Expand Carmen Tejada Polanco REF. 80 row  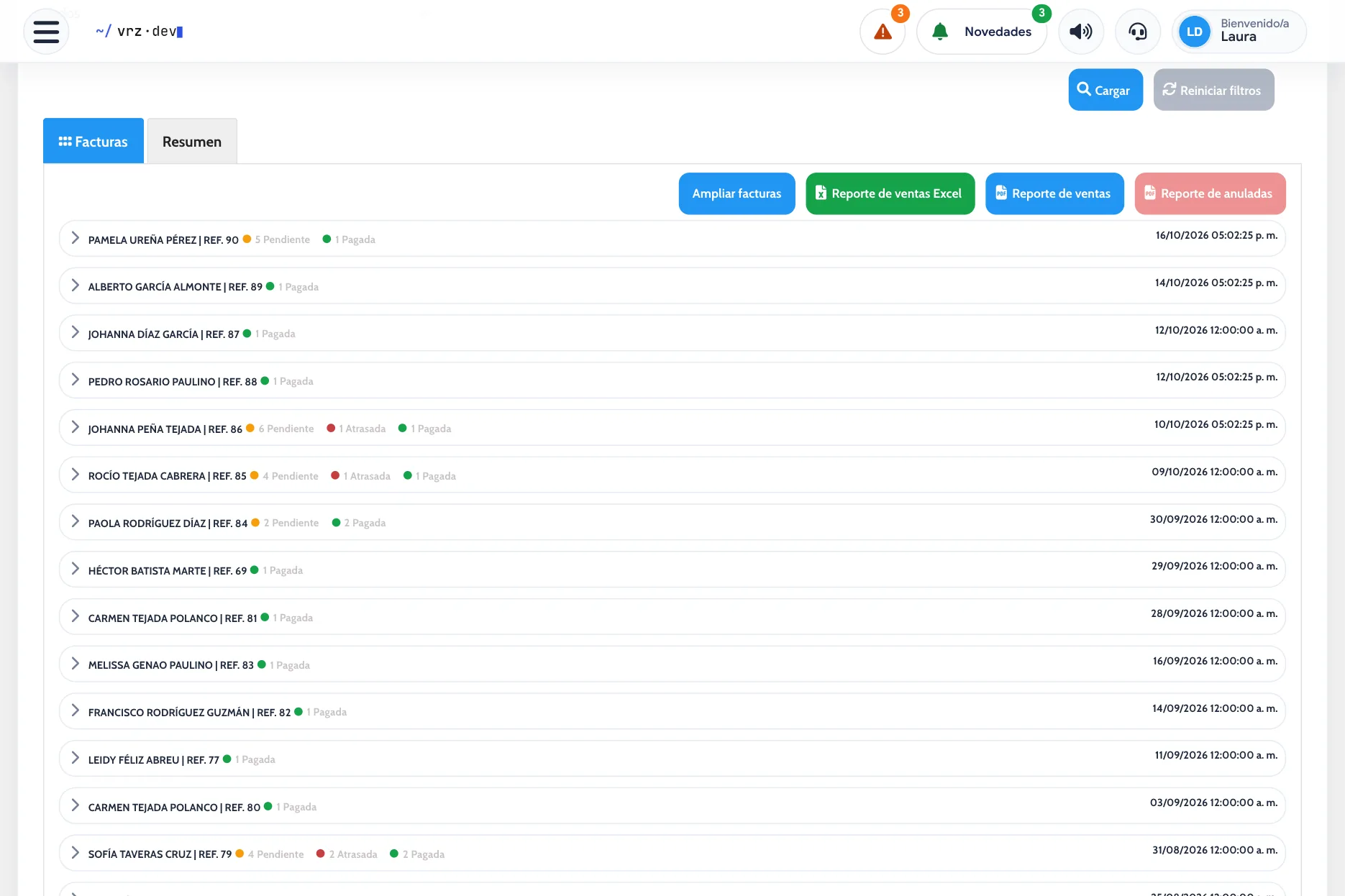[x=672, y=806]
